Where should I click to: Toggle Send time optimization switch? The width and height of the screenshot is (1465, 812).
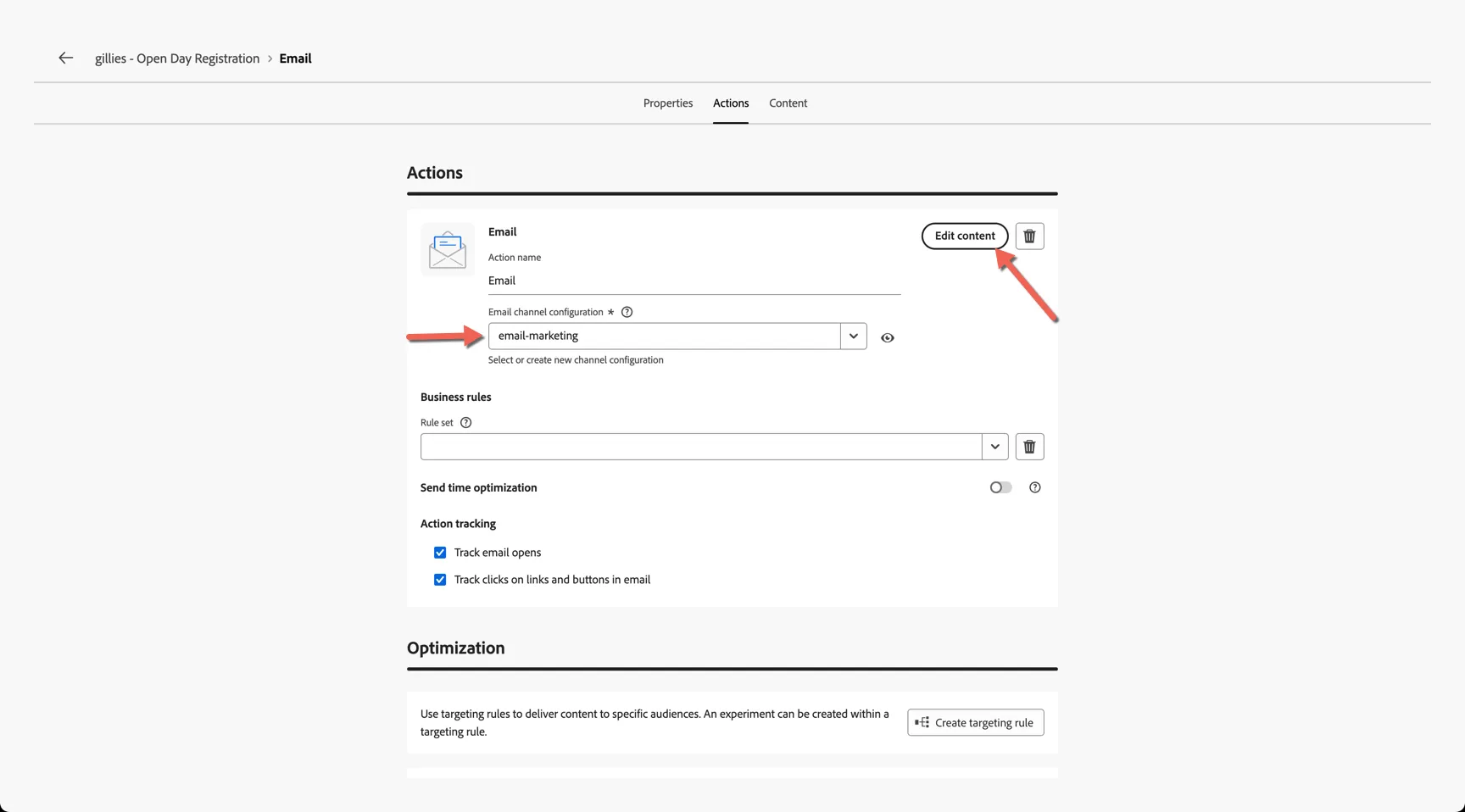(1000, 487)
